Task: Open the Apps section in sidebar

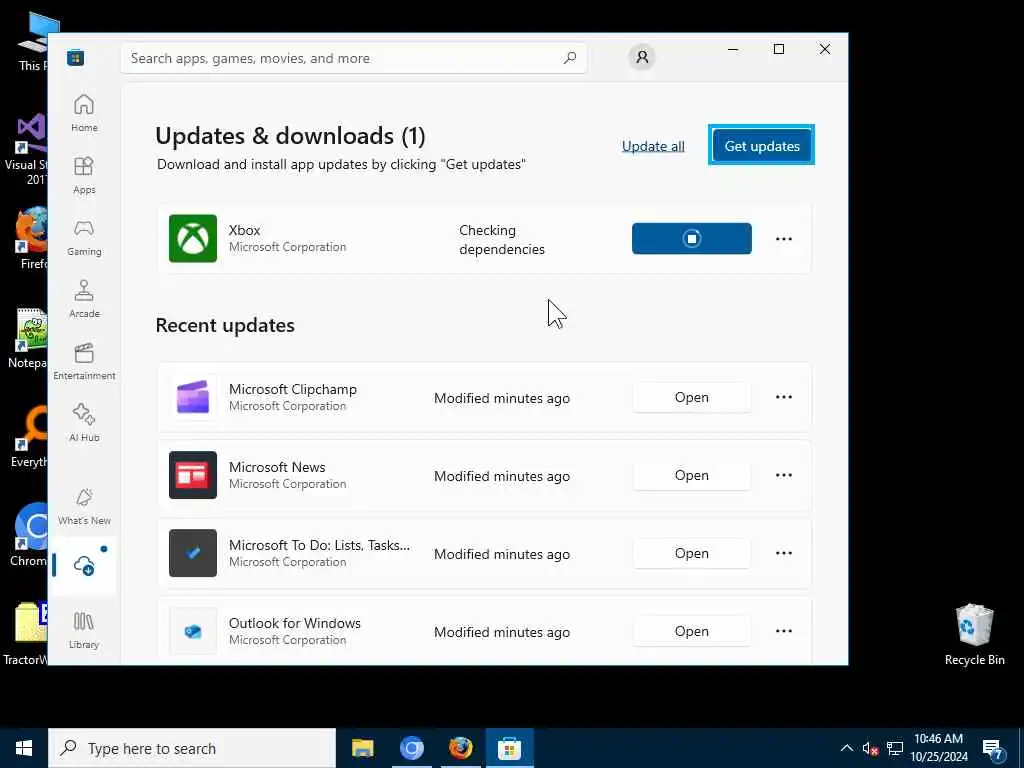Action: [84, 176]
